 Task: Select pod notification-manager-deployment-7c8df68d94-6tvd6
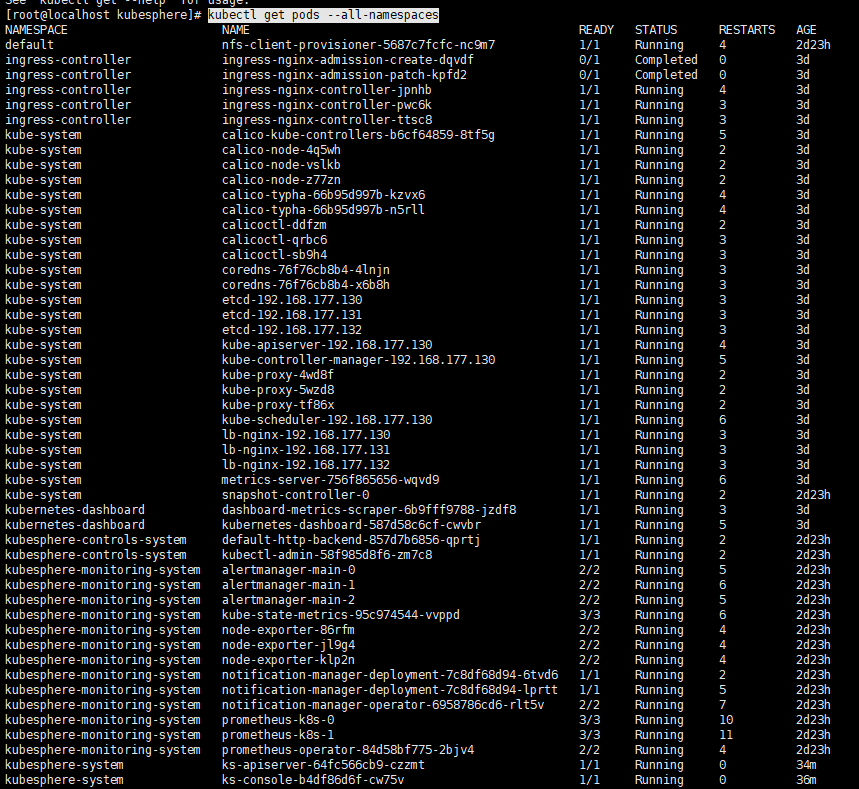(390, 676)
